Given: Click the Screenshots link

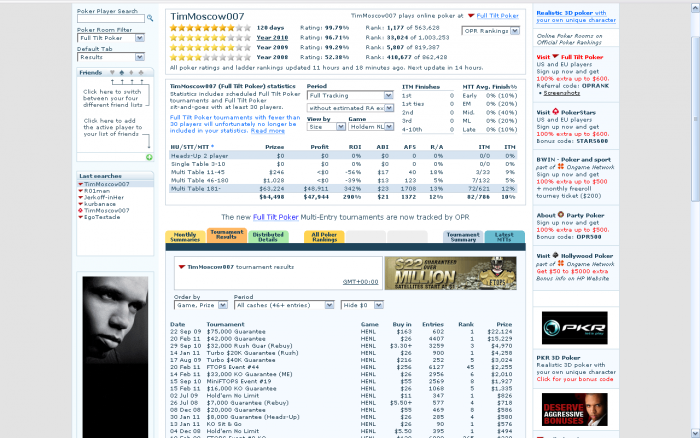Looking at the screenshot, I should (x=562, y=93).
